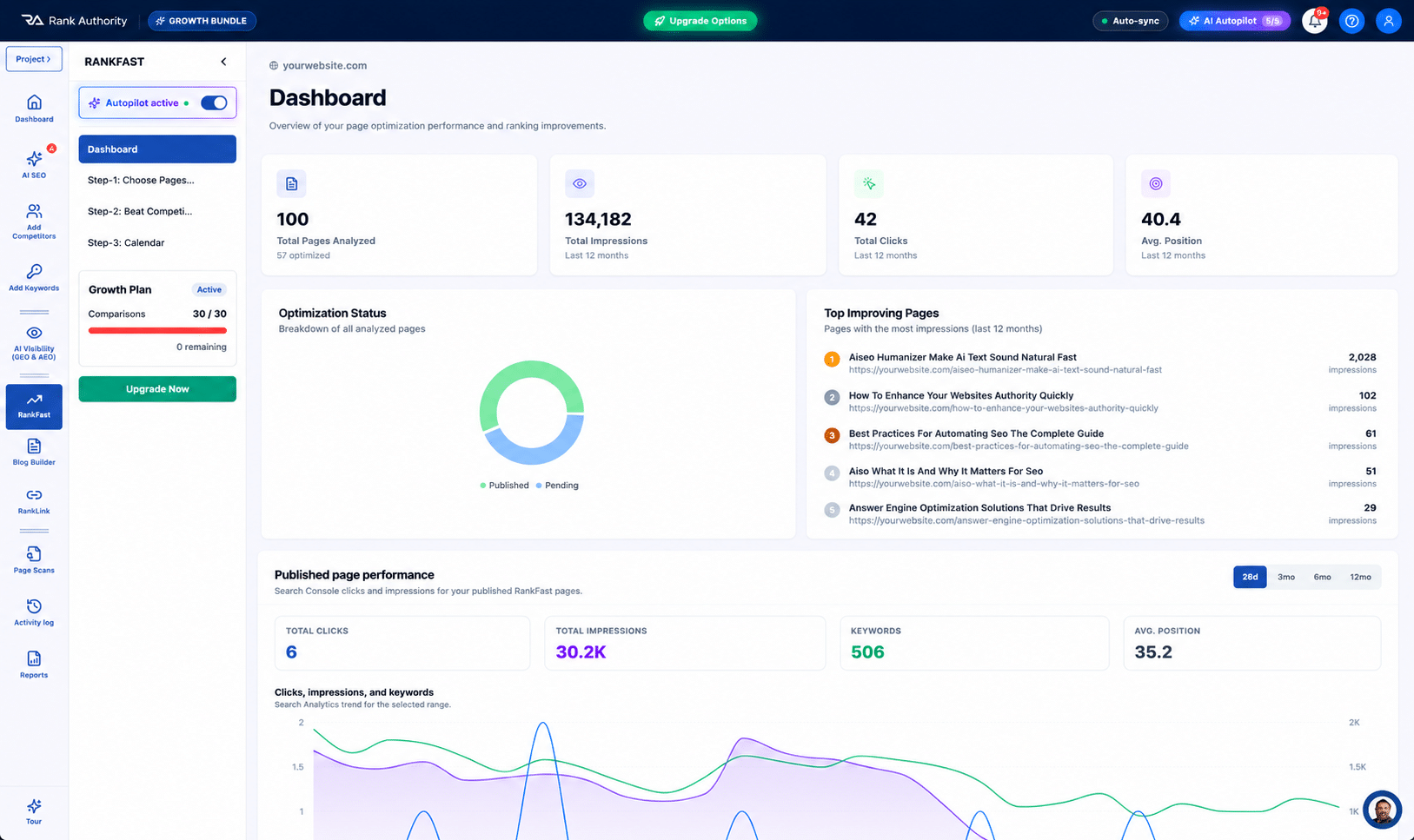Click the KEYWORDS 506 card
Screen dimensions: 1414x840
[974, 643]
